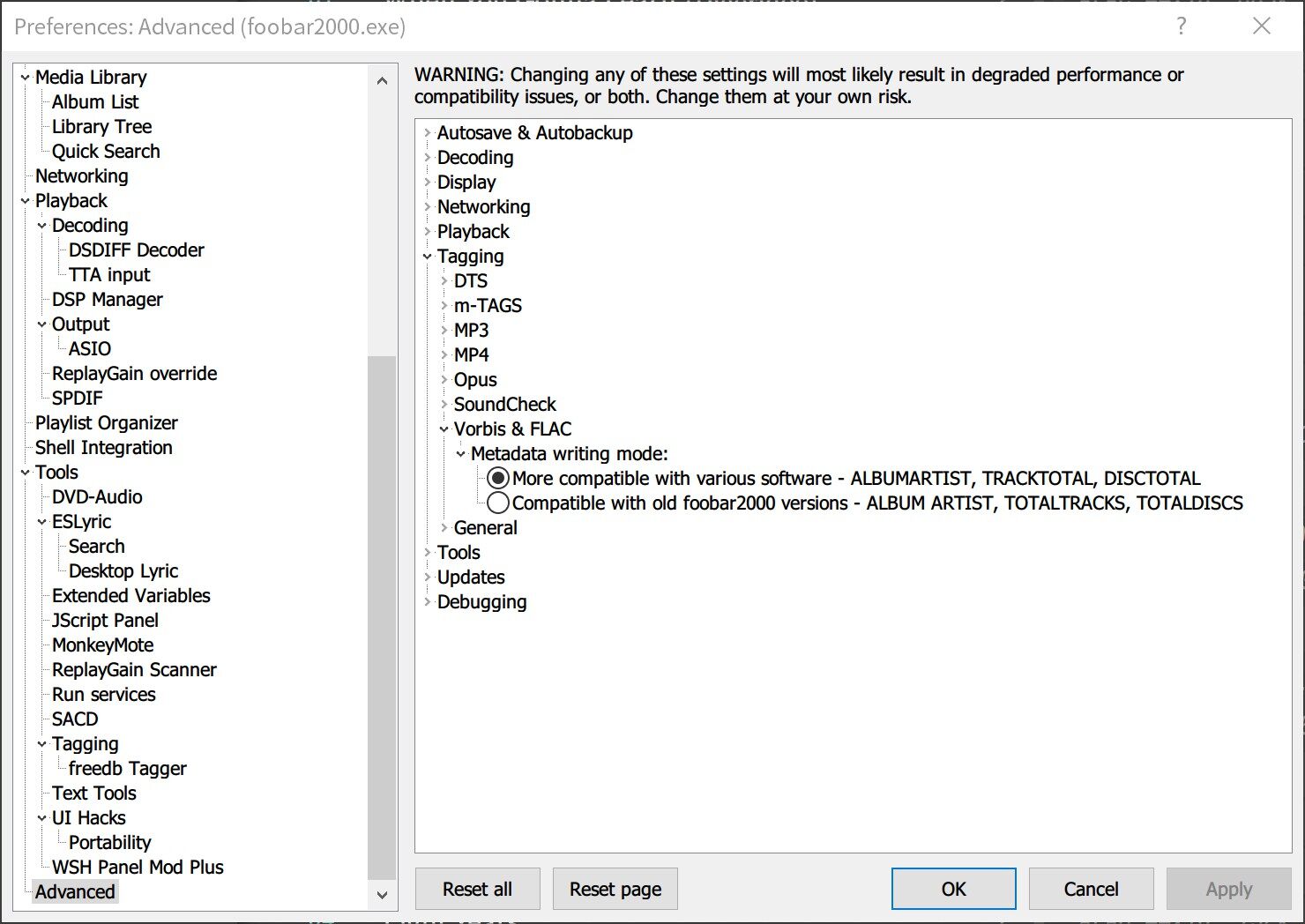Expand the MP3 tagging settings

444,330
